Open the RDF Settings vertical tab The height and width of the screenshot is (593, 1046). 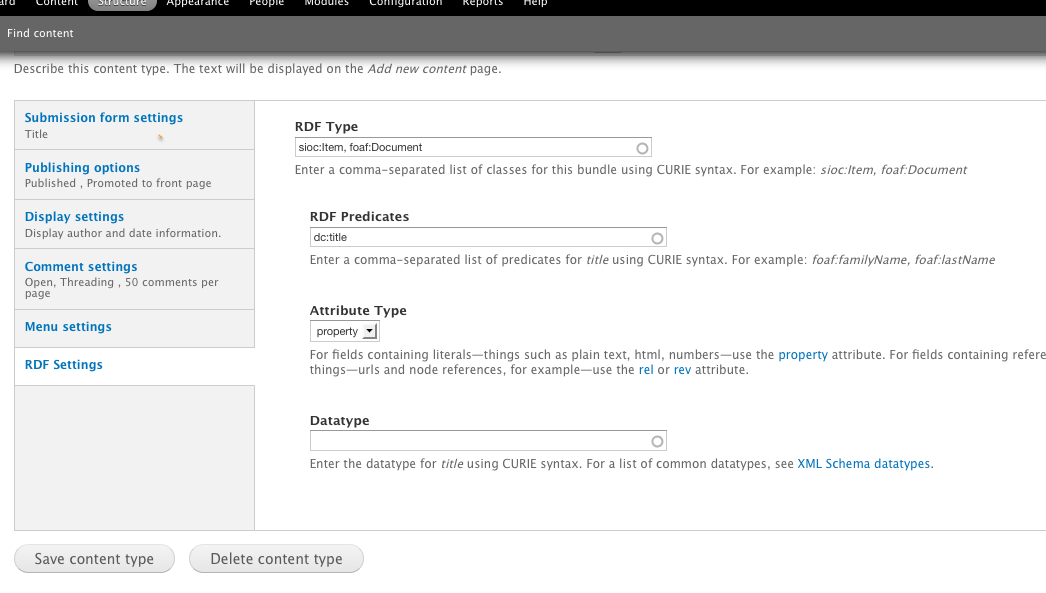[63, 364]
